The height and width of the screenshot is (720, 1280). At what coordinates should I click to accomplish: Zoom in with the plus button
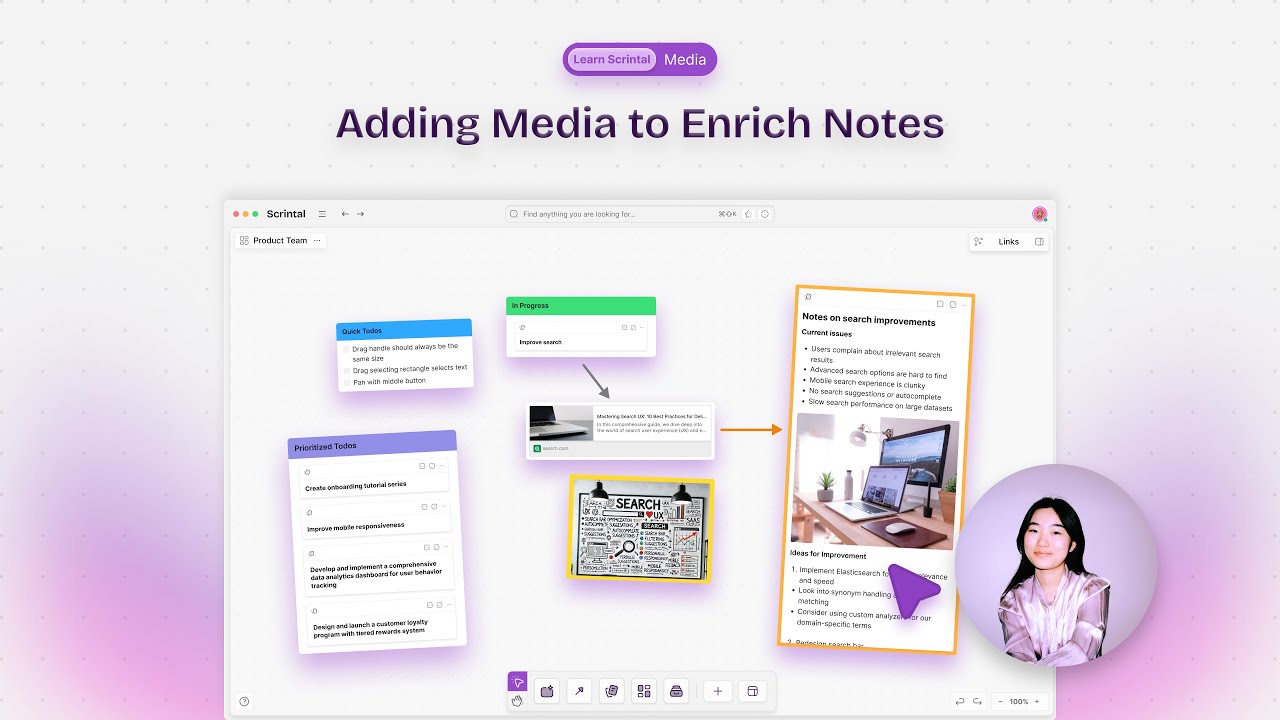click(1037, 702)
